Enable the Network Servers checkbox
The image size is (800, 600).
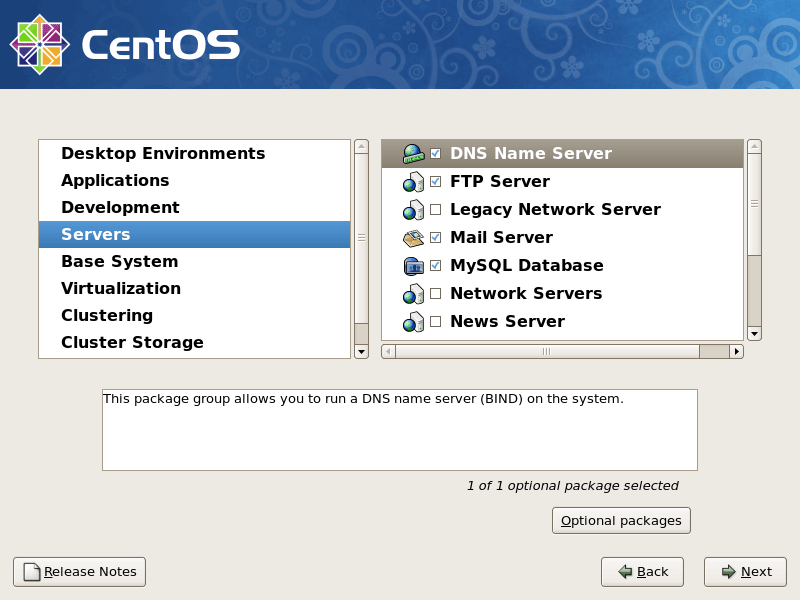coord(436,294)
